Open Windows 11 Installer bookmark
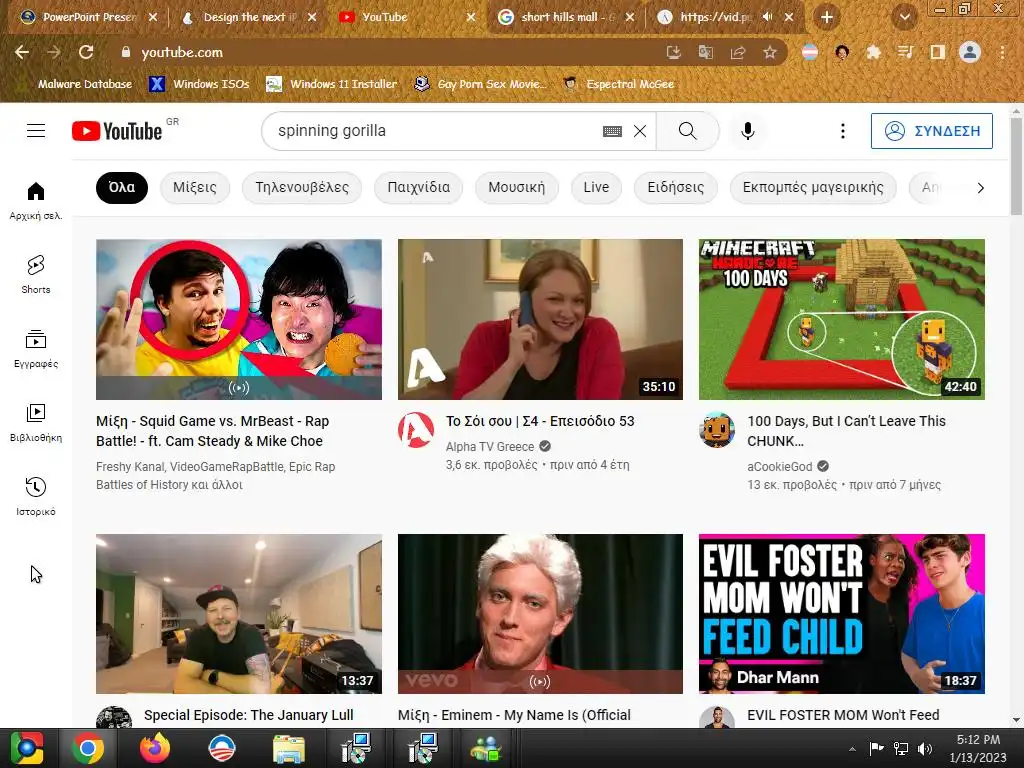The width and height of the screenshot is (1024, 768). 332,84
